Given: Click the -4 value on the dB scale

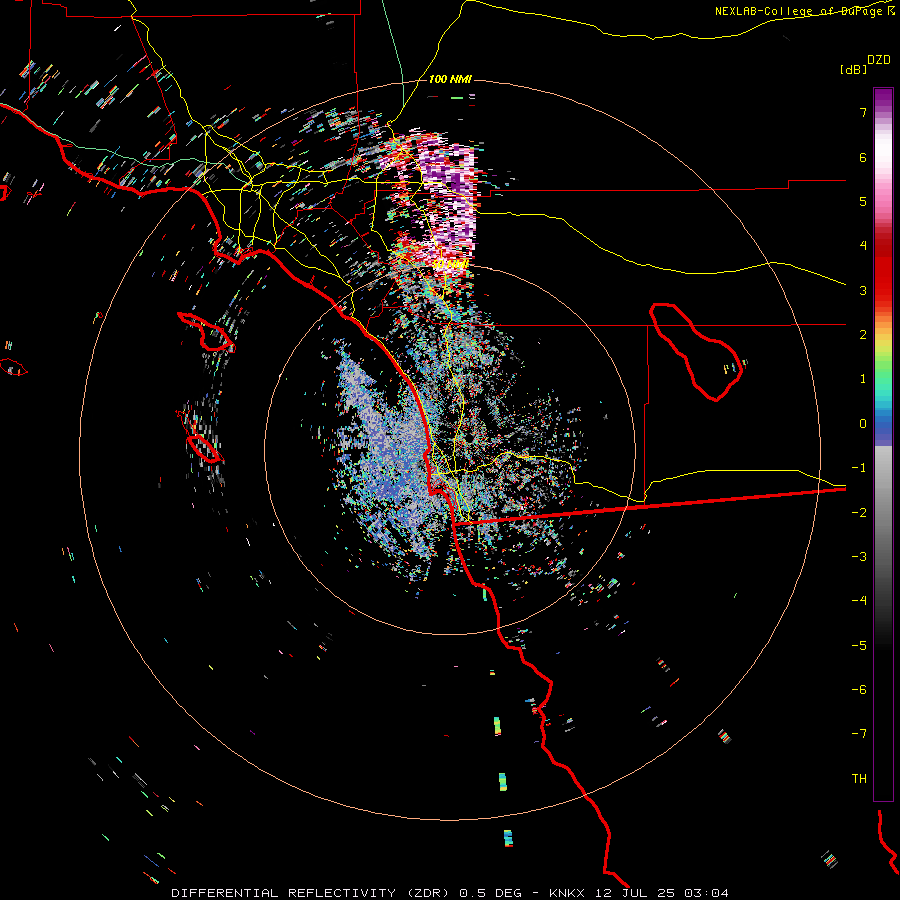Looking at the screenshot, I should 859,601.
